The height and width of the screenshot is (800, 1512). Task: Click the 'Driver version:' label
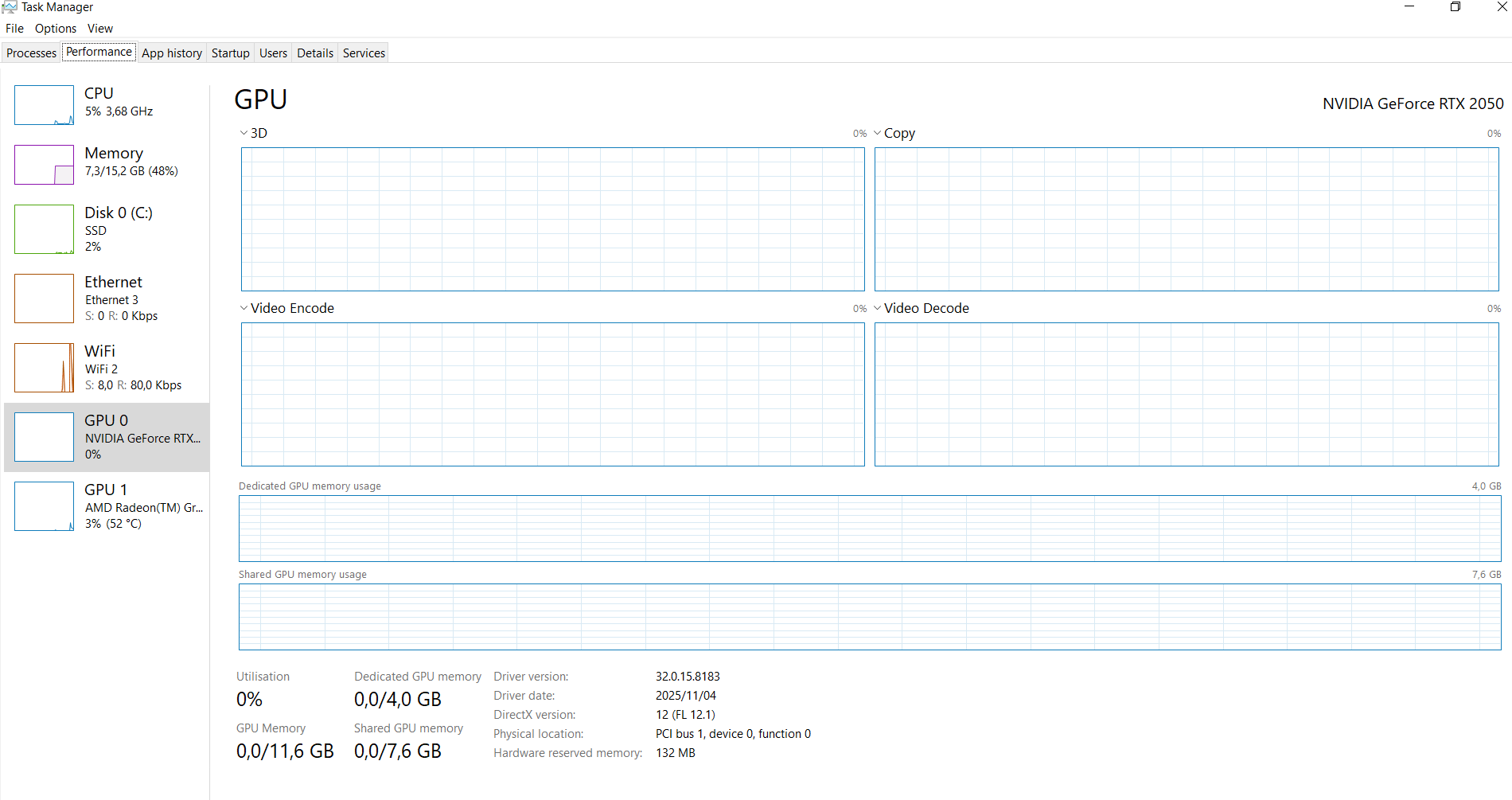click(531, 677)
